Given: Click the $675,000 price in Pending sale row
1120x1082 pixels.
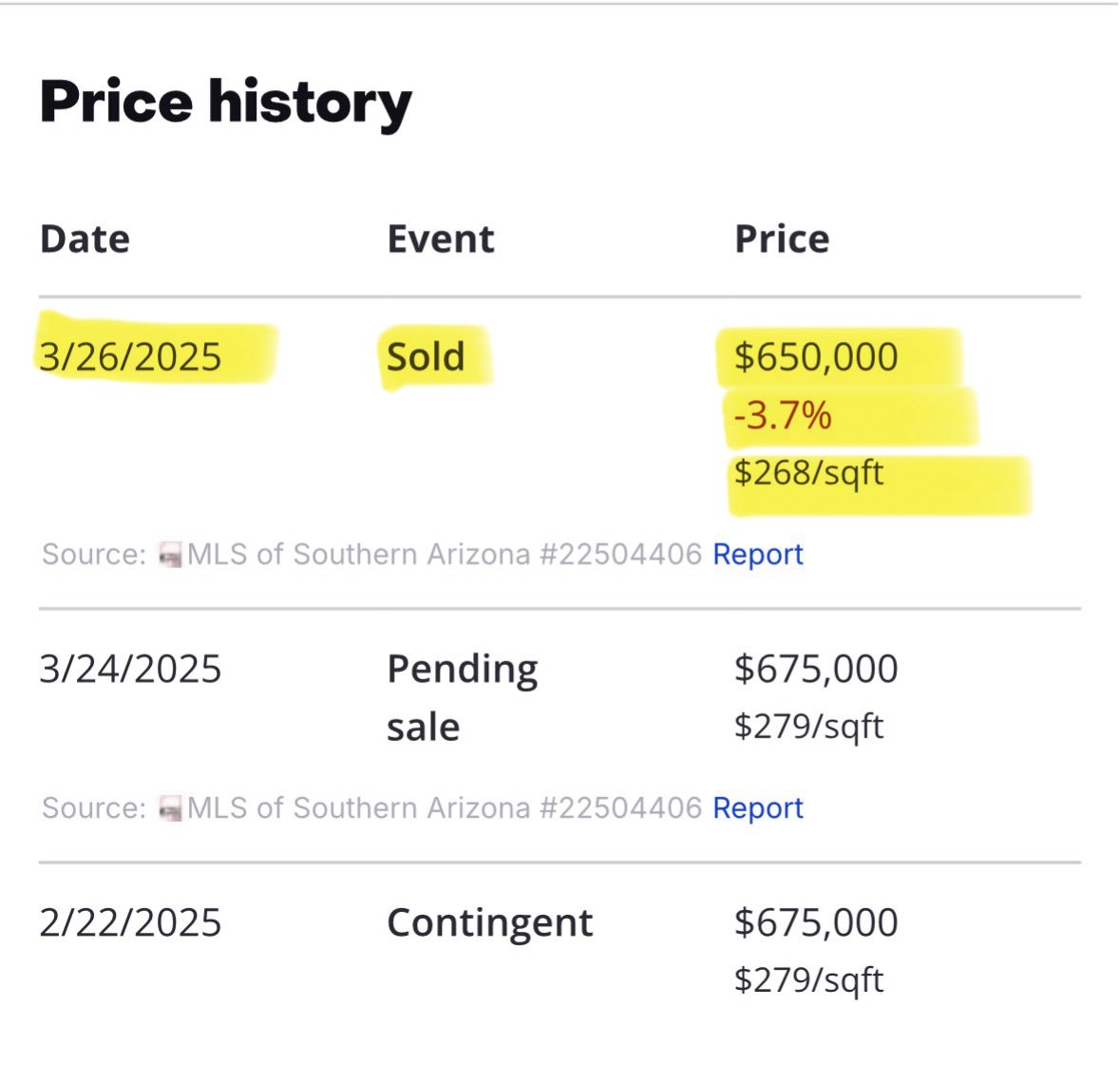Looking at the screenshot, I should (x=815, y=669).
